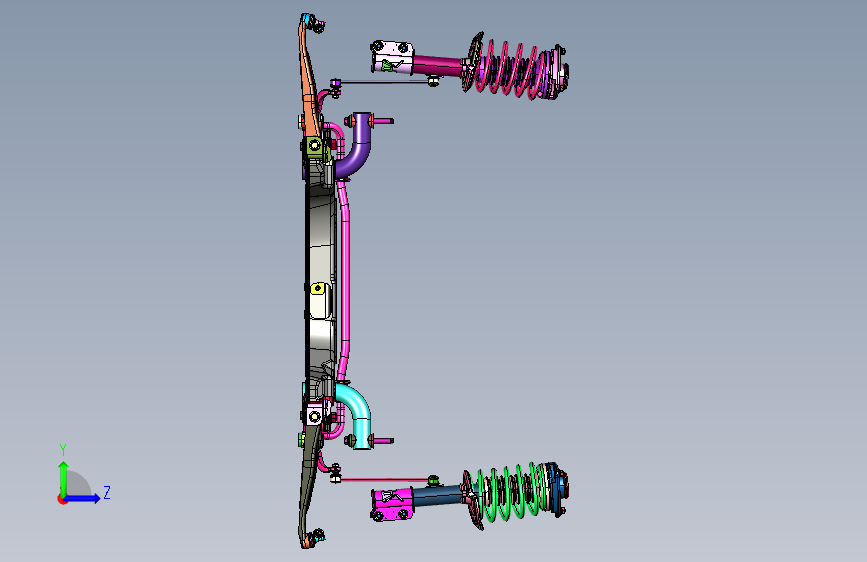The image size is (867, 562).
Task: Select the thin pink lower stabilizer link rod
Action: pos(385,479)
